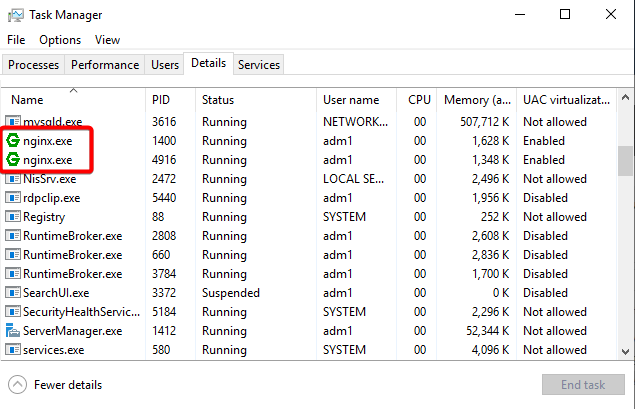This screenshot has height=409, width=635.
Task: Click the ServerManager.exe process icon
Action: click(x=13, y=331)
